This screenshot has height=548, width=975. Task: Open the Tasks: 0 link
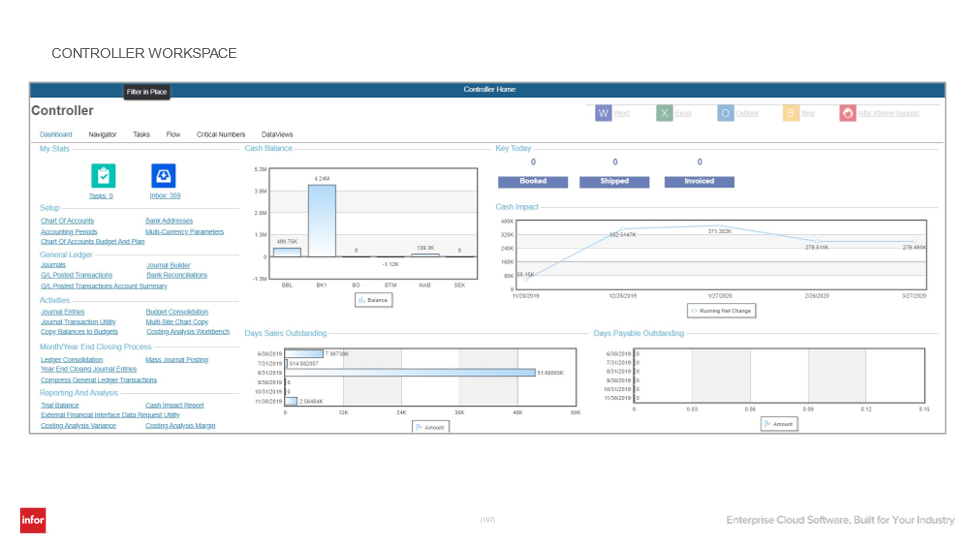pyautogui.click(x=101, y=196)
